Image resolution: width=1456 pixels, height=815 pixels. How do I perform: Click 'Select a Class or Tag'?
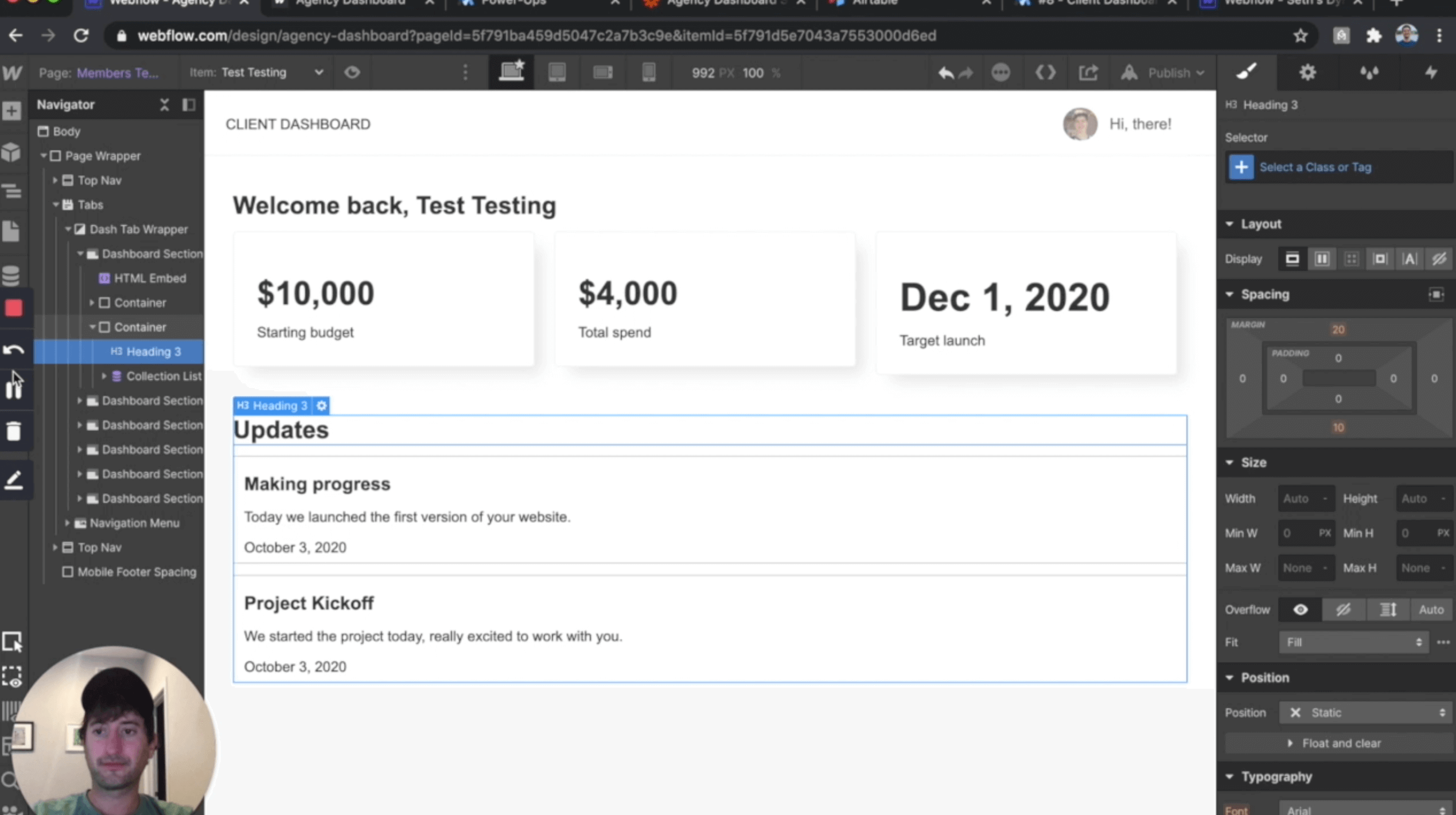[1318, 167]
